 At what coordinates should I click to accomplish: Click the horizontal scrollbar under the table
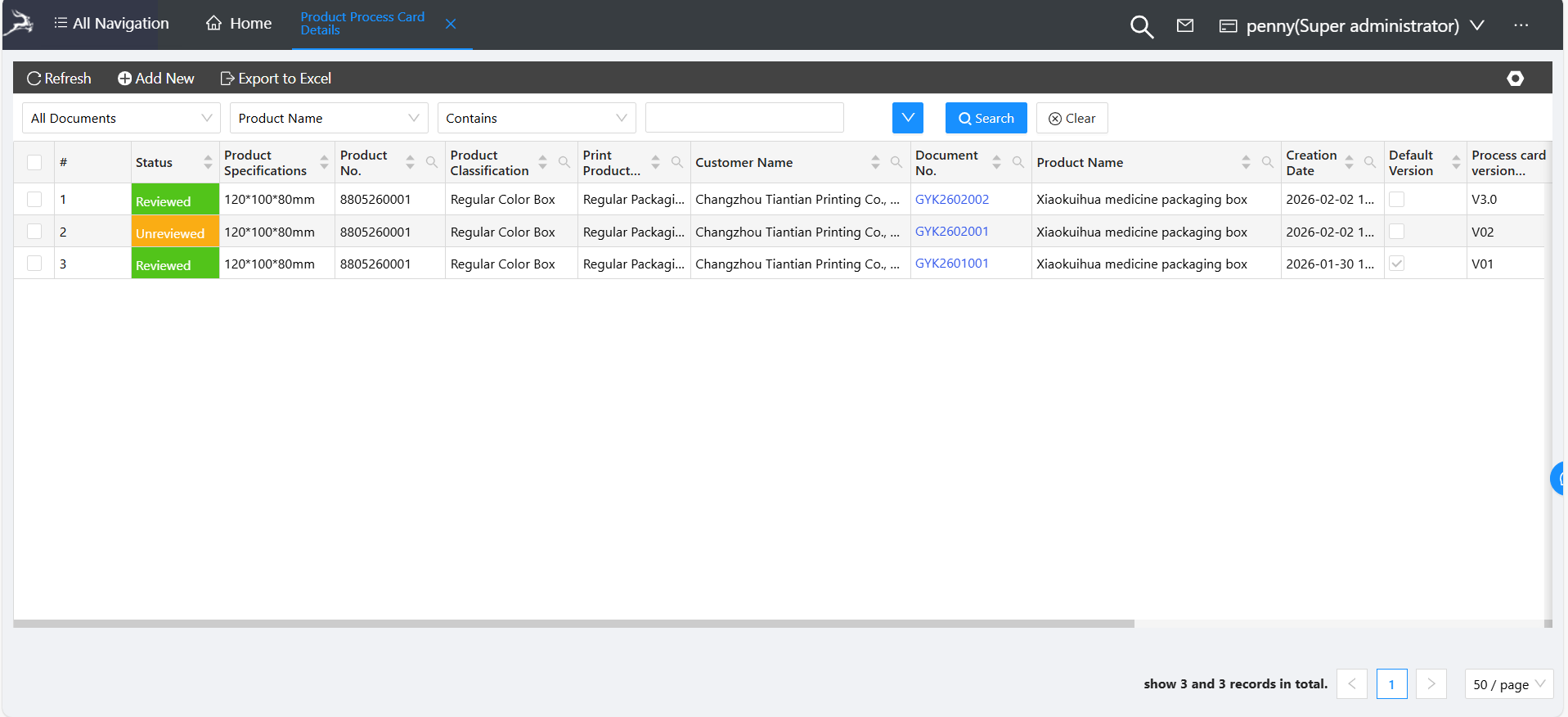[573, 624]
